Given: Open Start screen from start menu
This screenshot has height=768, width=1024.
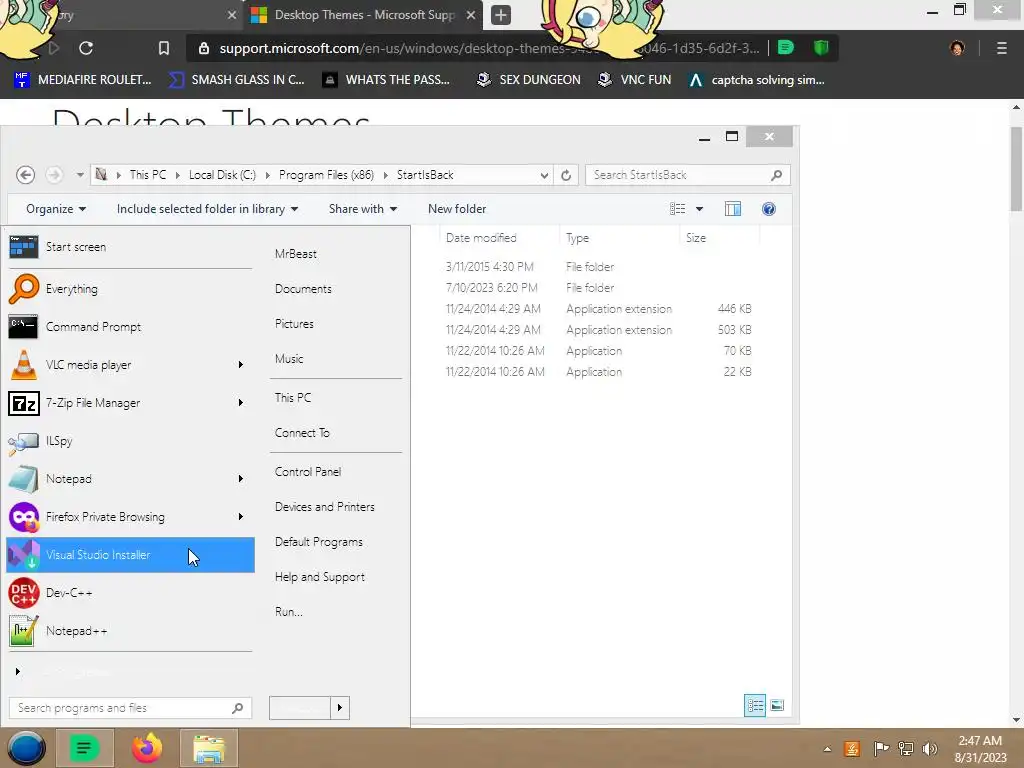Looking at the screenshot, I should point(129,247).
